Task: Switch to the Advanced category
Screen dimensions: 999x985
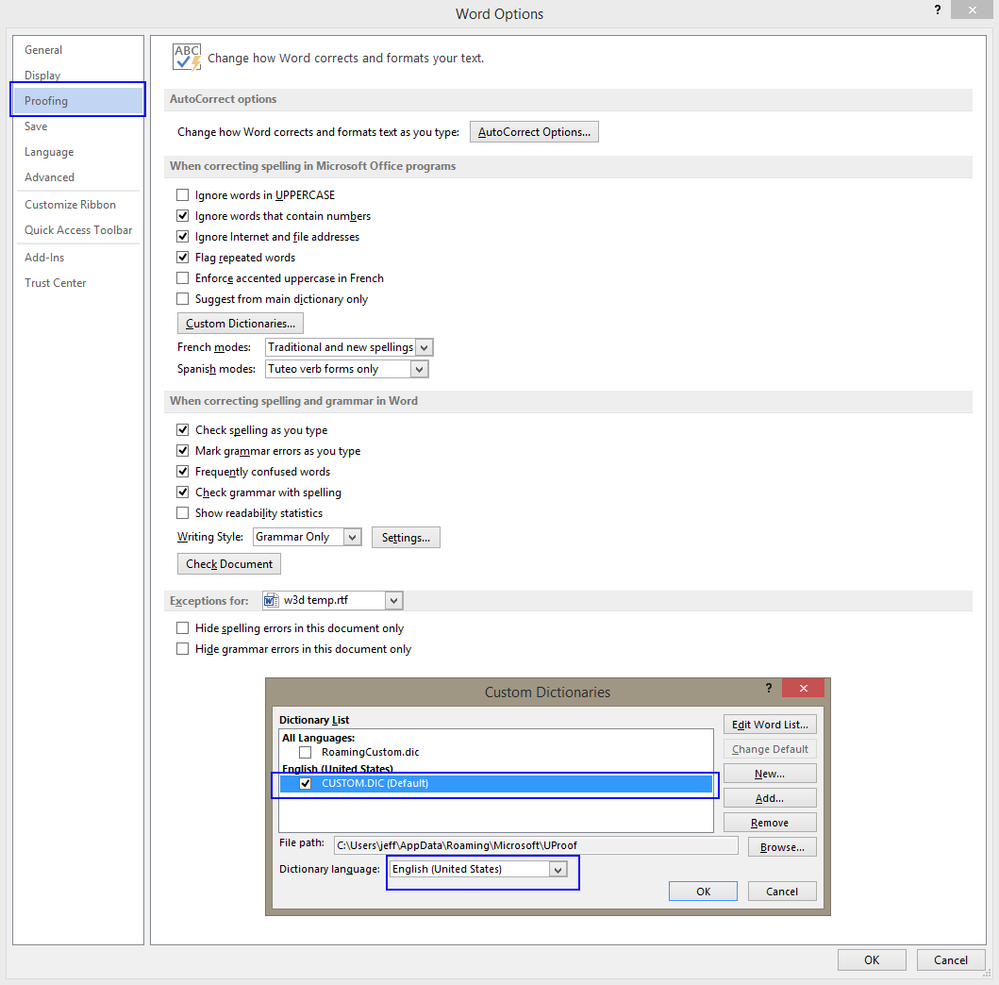Action: coord(50,177)
